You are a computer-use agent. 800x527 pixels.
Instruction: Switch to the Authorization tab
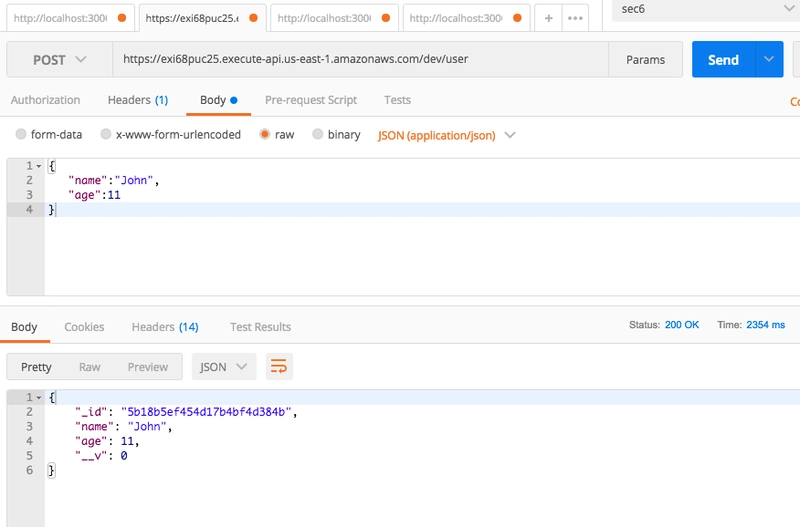45,100
